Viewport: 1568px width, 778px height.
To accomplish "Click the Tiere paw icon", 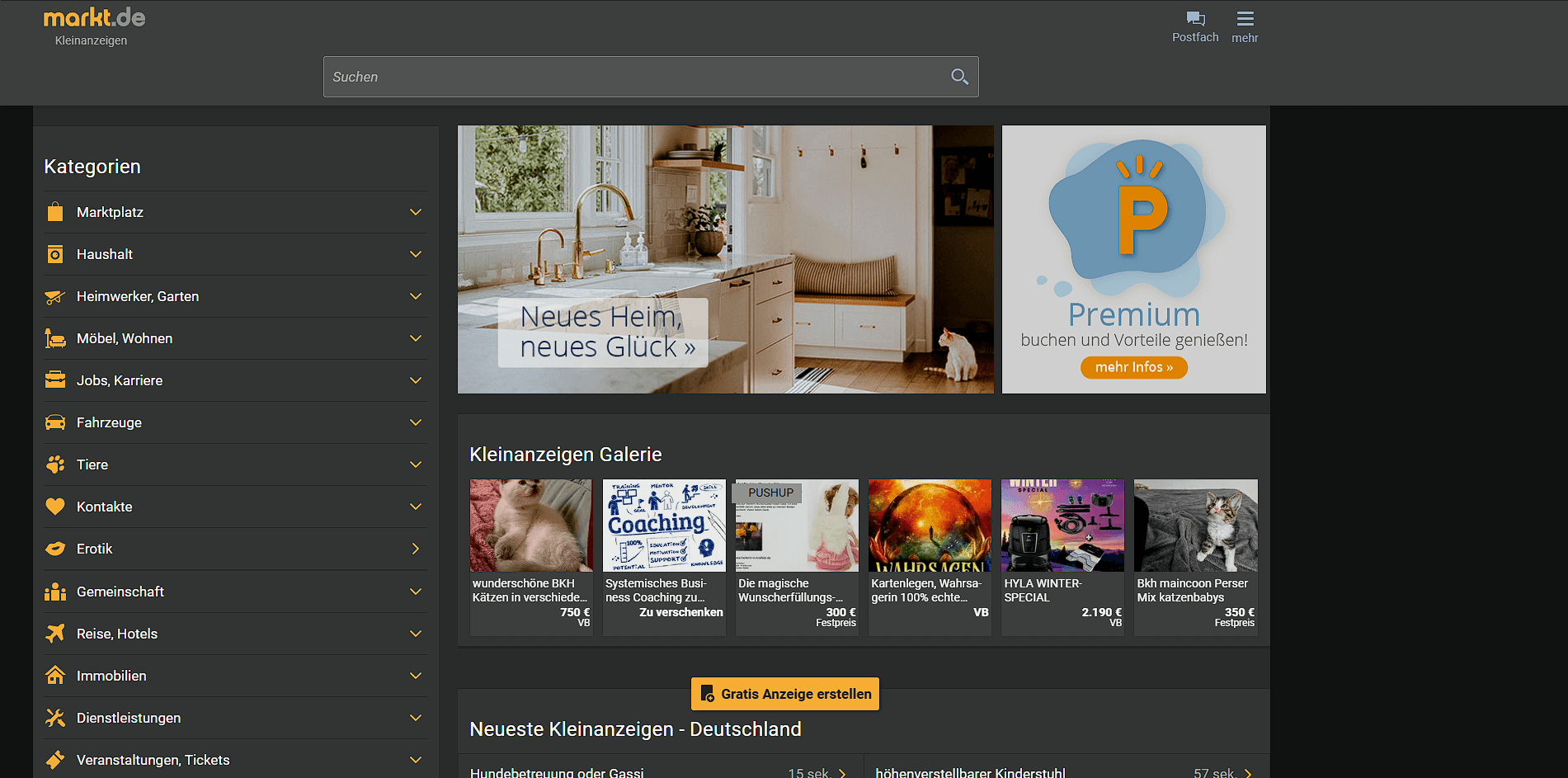I will pos(55,464).
